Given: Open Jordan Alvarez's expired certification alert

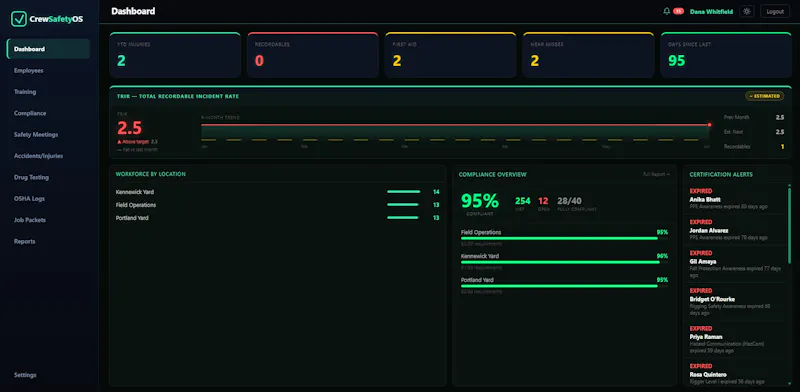Looking at the screenshot, I should tap(735, 230).
